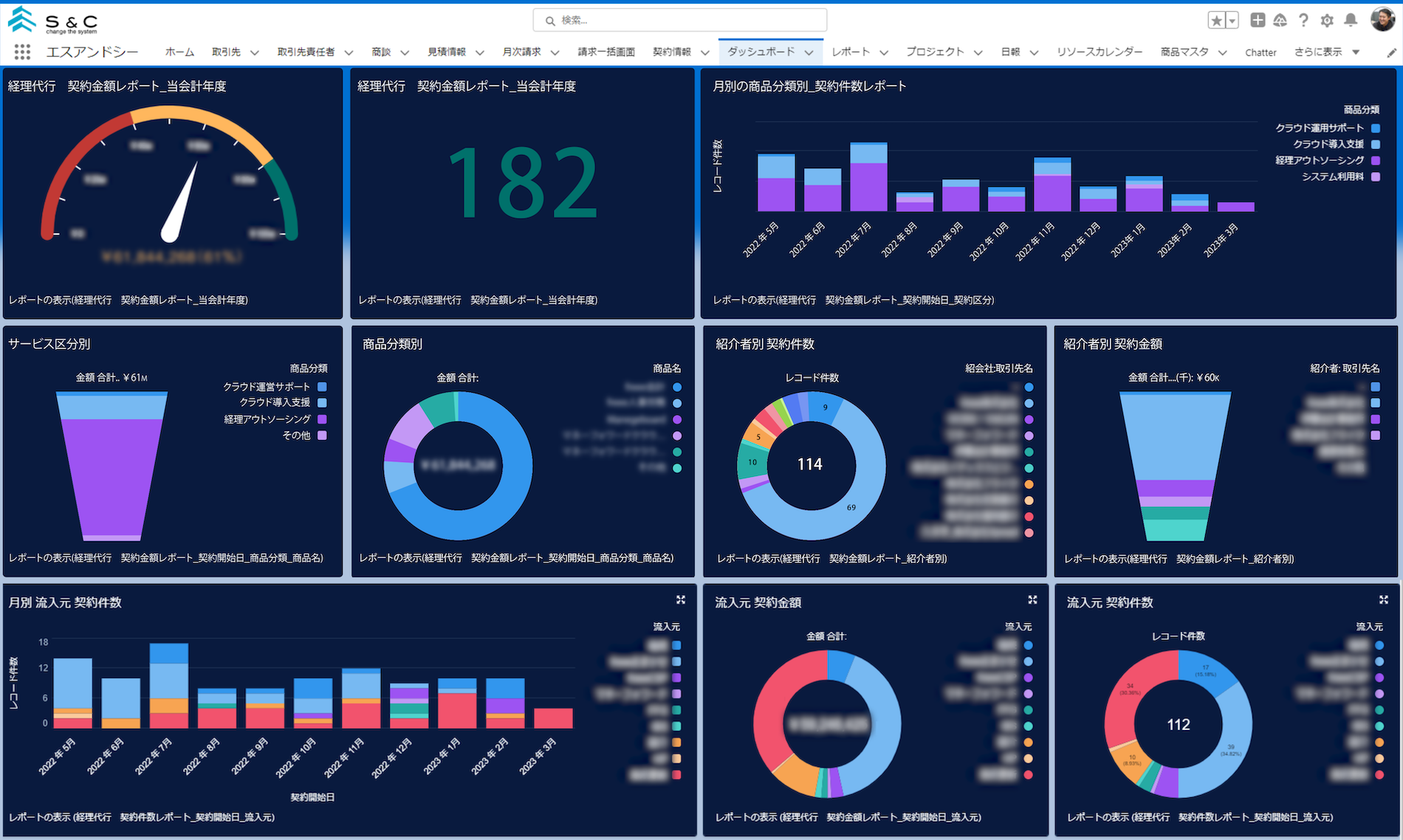The image size is (1403, 840).
Task: Open the リソースカレンダー tab
Action: pyautogui.click(x=1099, y=52)
